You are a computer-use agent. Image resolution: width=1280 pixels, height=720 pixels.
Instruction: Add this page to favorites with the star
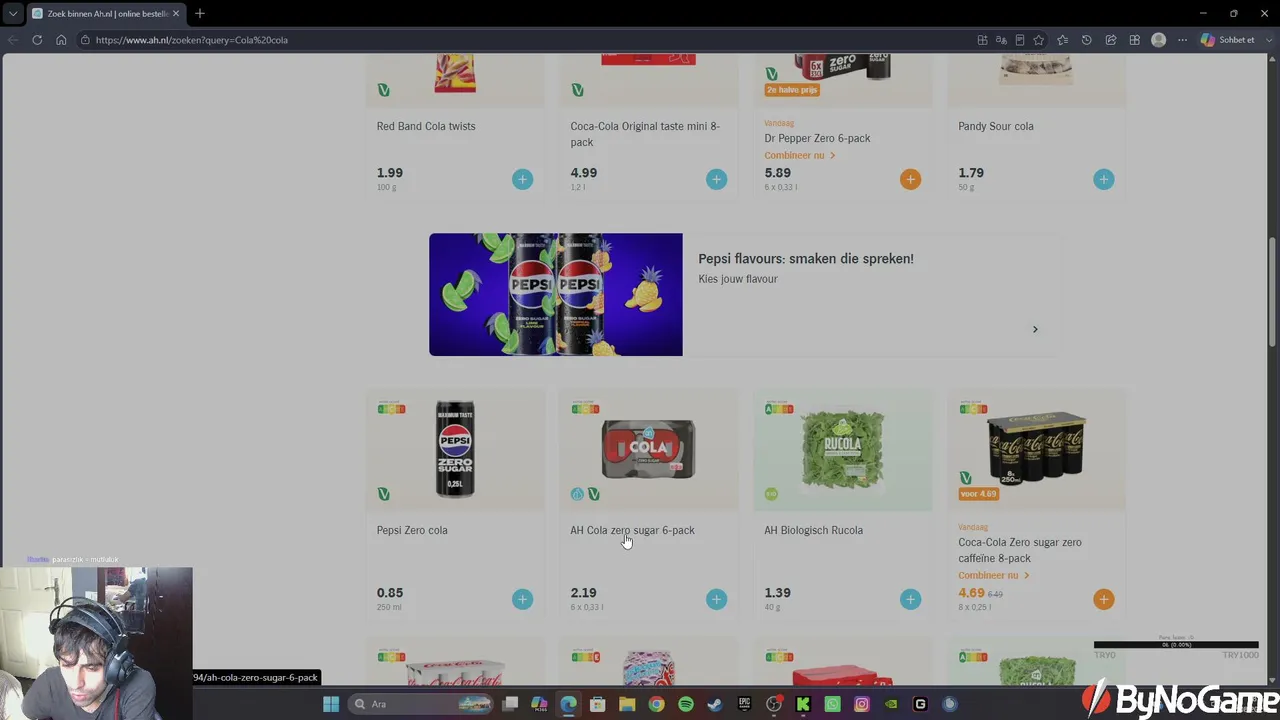click(x=1039, y=40)
